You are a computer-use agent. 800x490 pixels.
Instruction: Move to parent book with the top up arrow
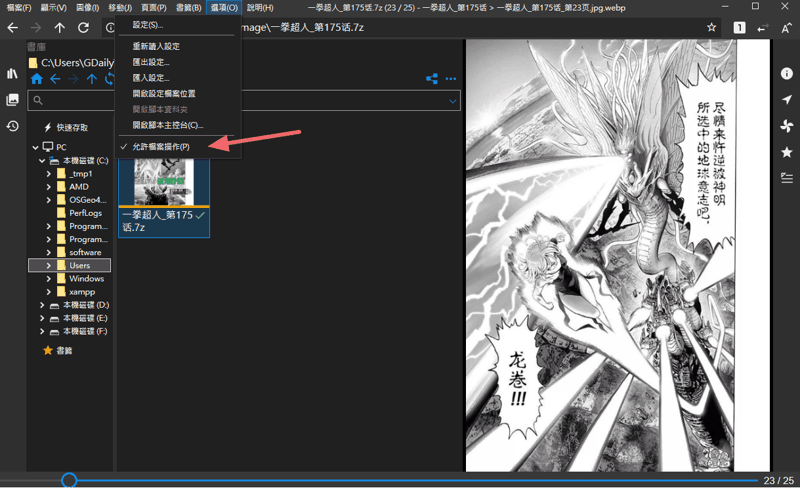click(x=60, y=28)
